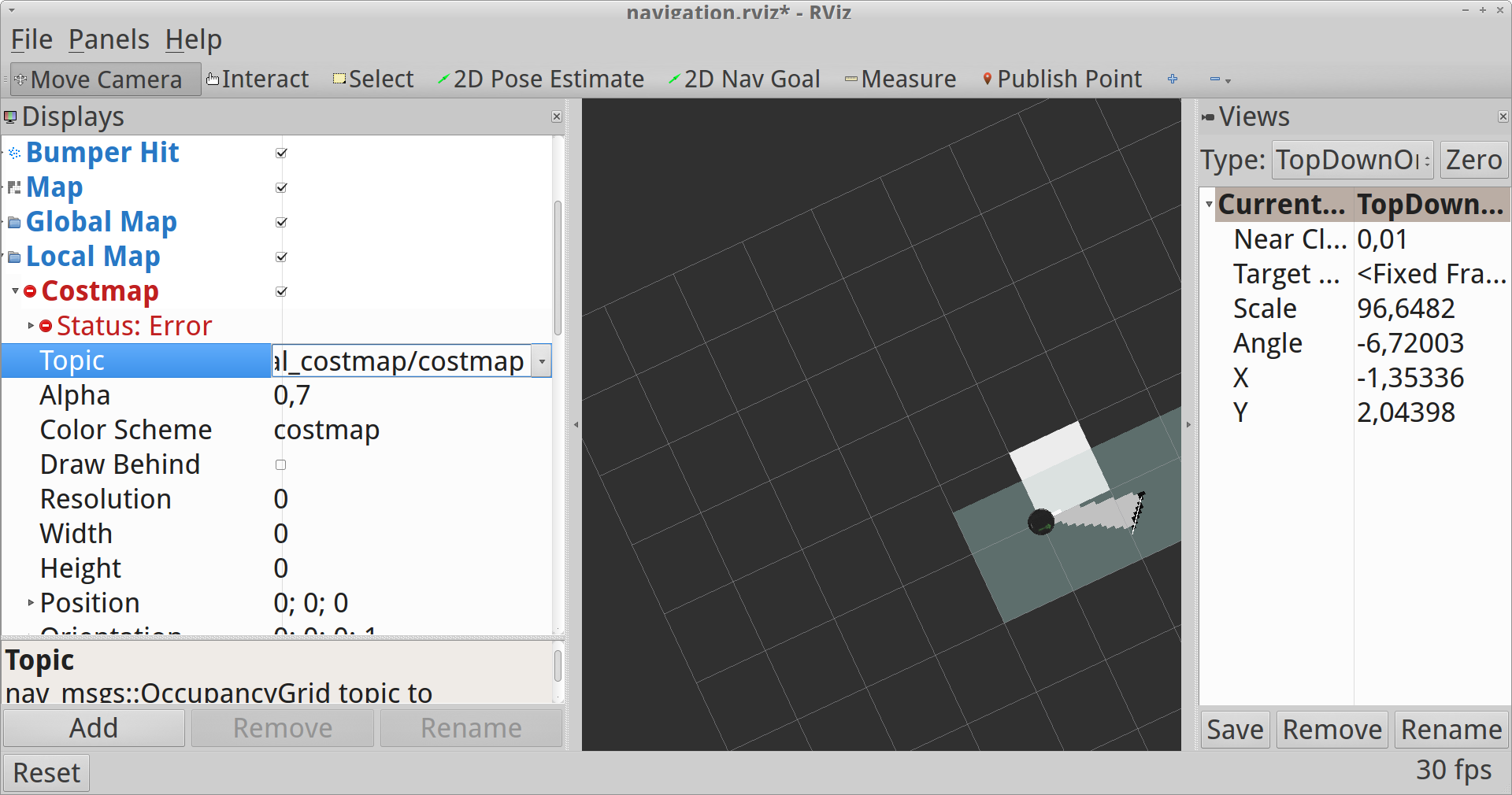
Task: Open the Panels menu
Action: (x=109, y=39)
